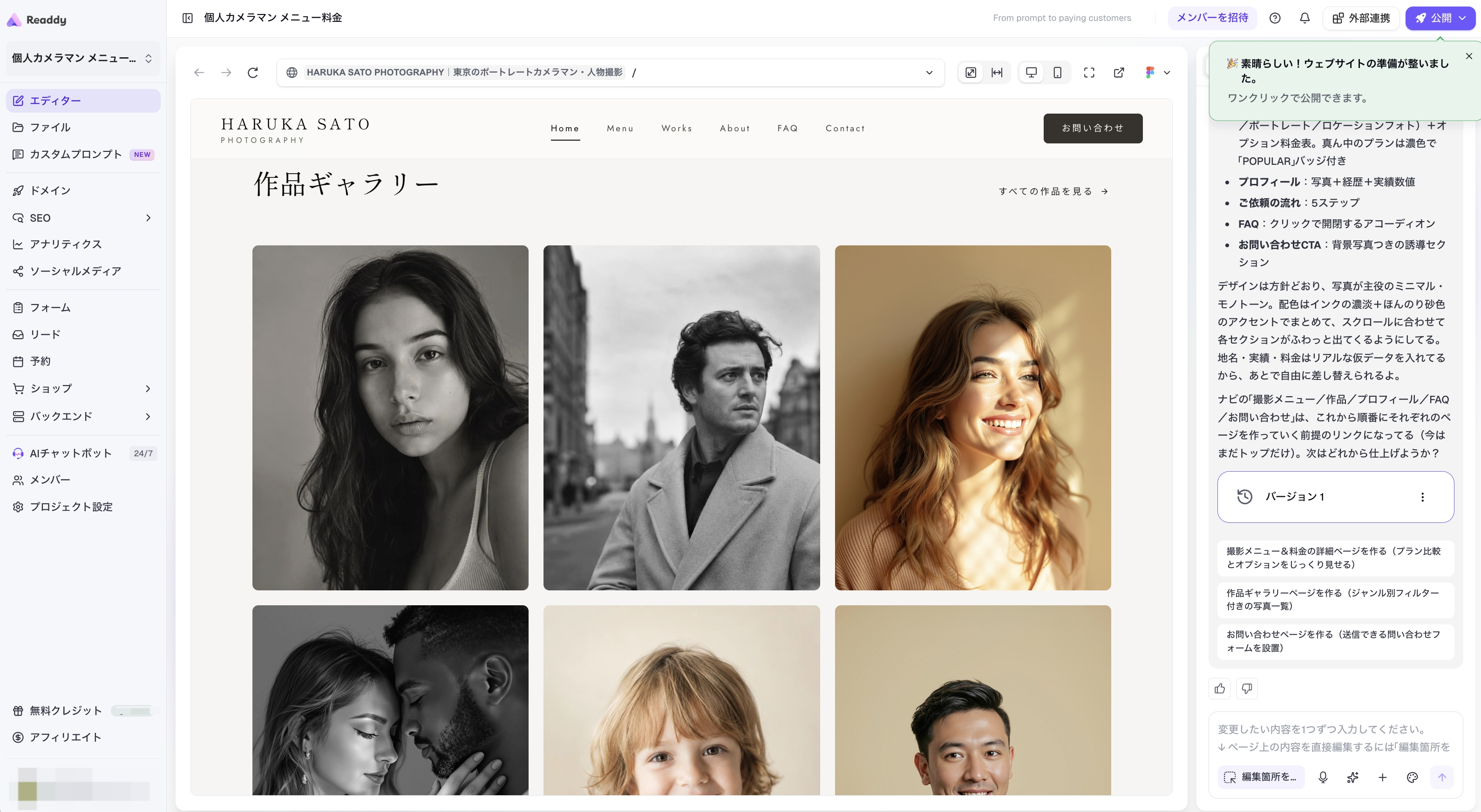Viewport: 1481px width, 812px height.
Task: Enter fullscreen preview
Action: (x=1089, y=73)
